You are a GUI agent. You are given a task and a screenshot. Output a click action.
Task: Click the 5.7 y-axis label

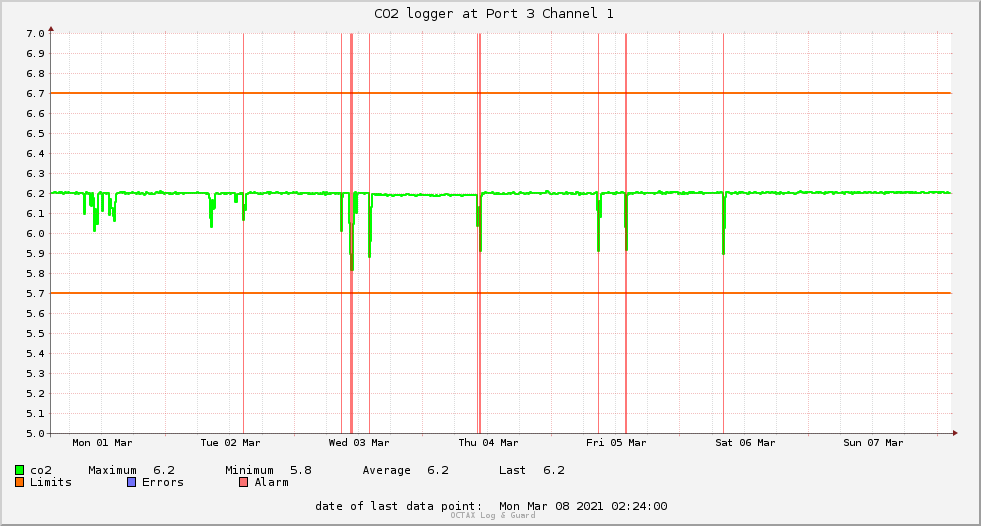coord(35,294)
